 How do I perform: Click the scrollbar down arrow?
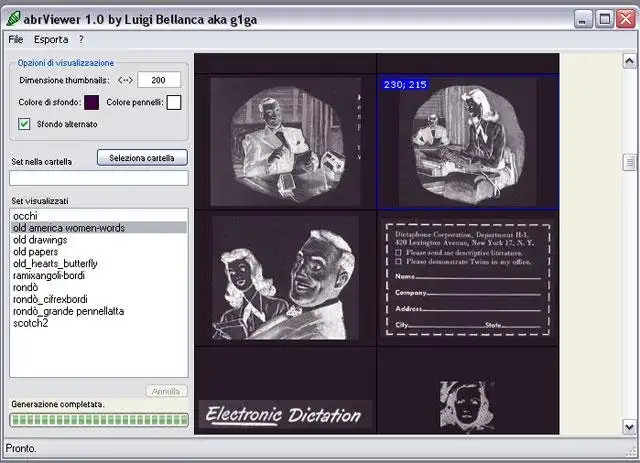coord(629,427)
